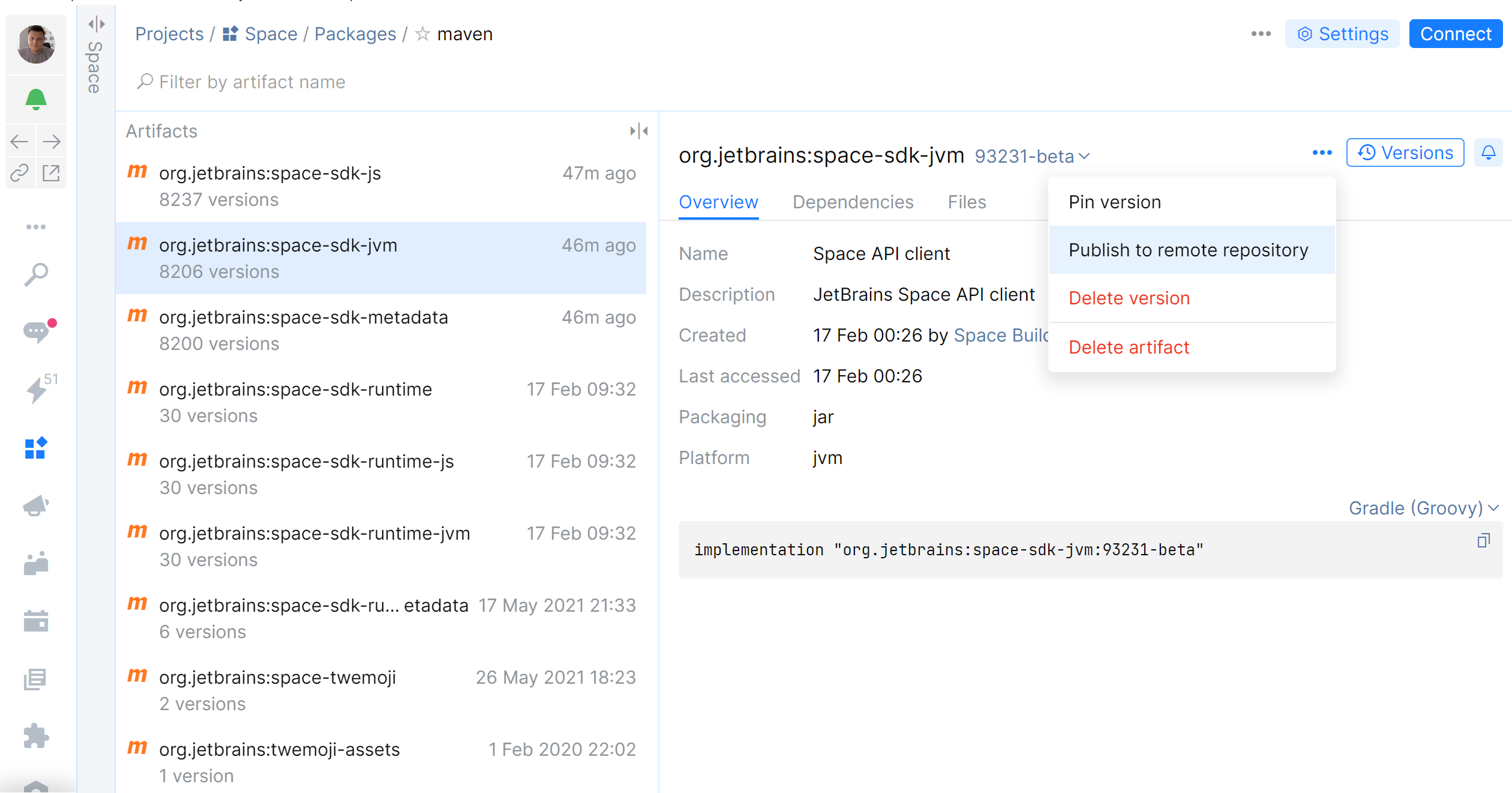Select org.jetbrains:space-sdk-jvm artifact

pos(381,258)
